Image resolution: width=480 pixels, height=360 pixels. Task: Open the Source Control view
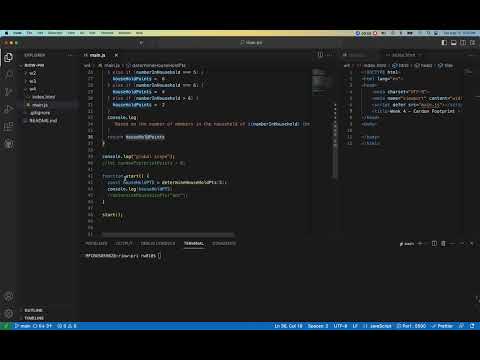(9, 92)
